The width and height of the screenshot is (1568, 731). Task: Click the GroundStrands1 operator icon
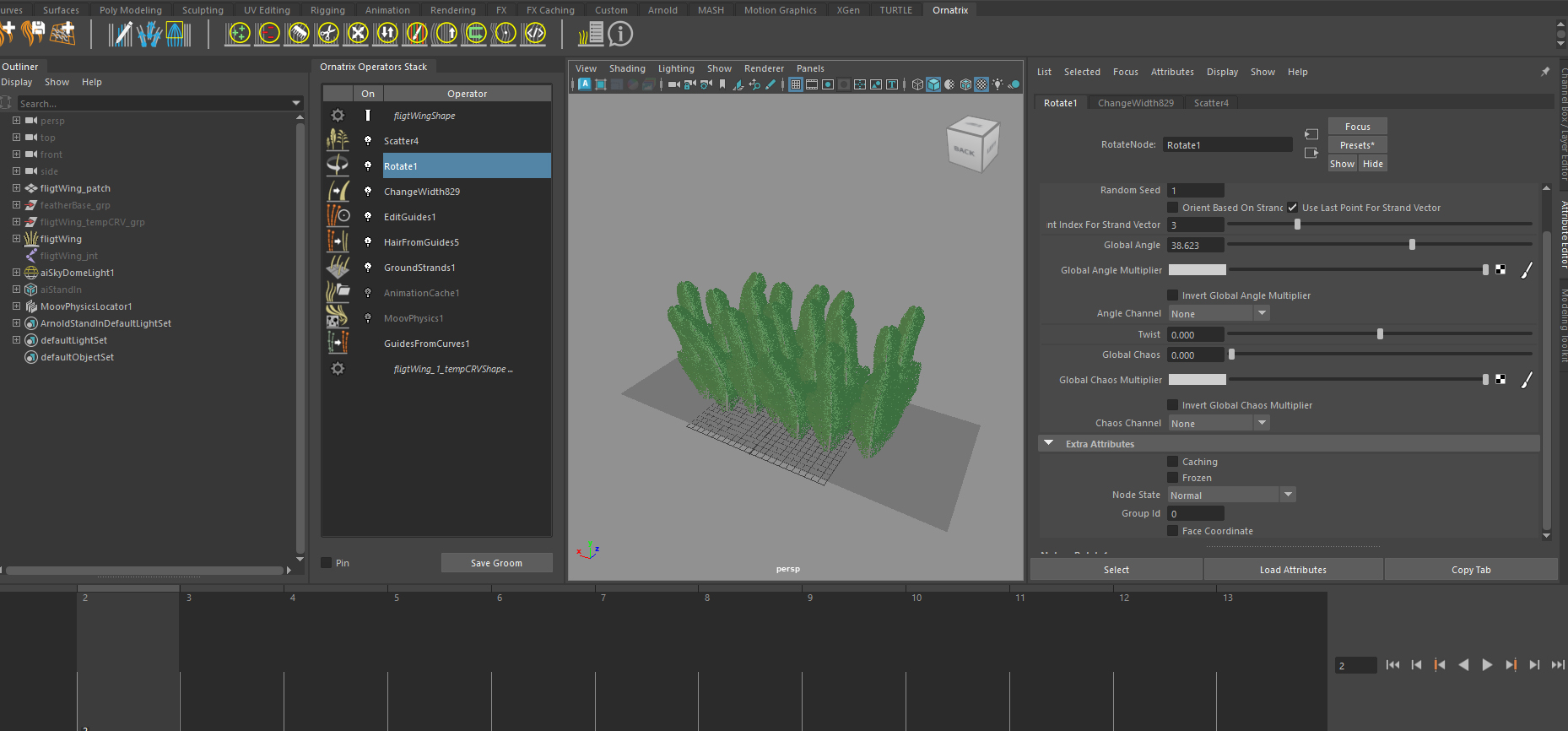(338, 267)
